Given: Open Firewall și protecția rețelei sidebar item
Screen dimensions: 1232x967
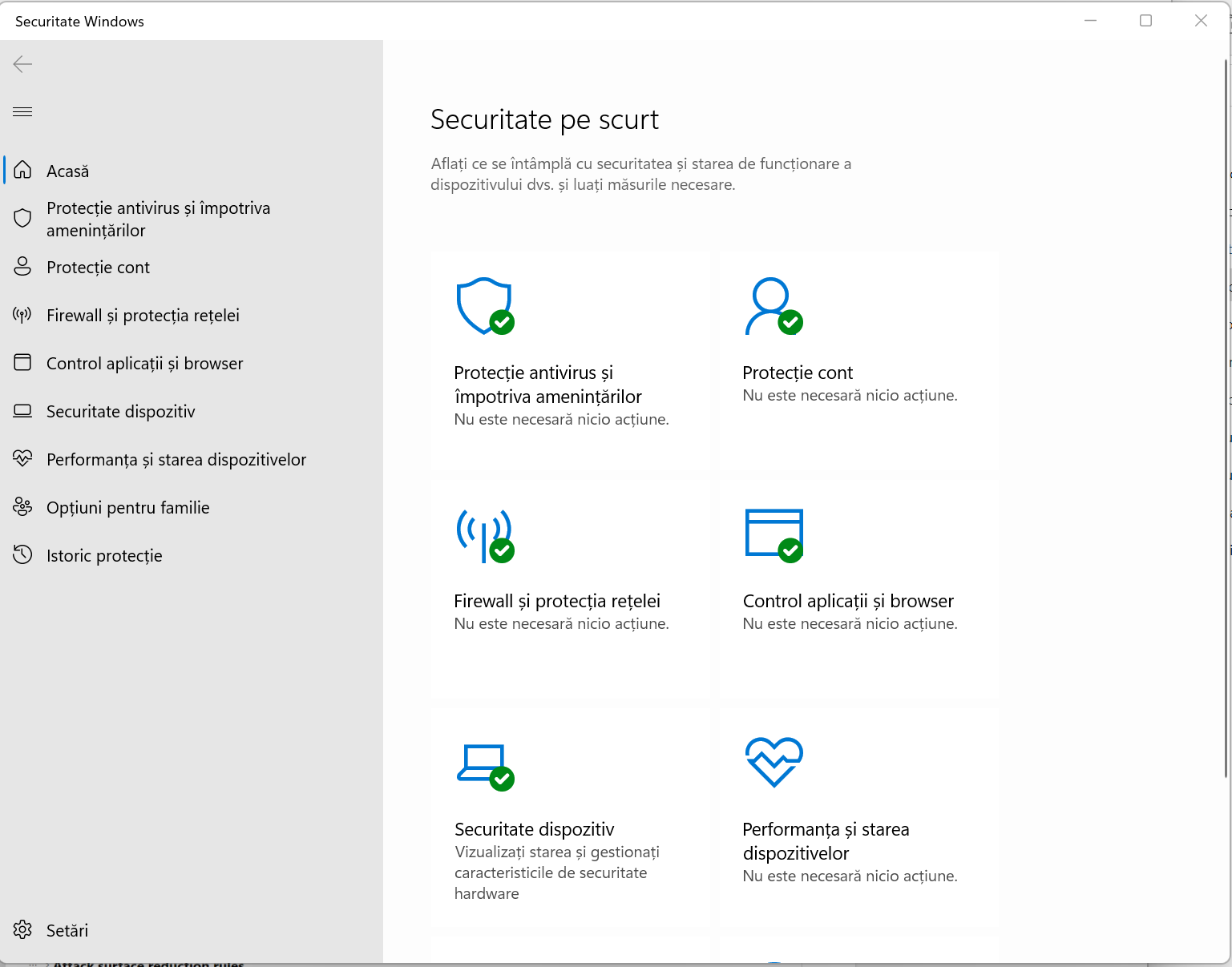Looking at the screenshot, I should click(x=143, y=316).
